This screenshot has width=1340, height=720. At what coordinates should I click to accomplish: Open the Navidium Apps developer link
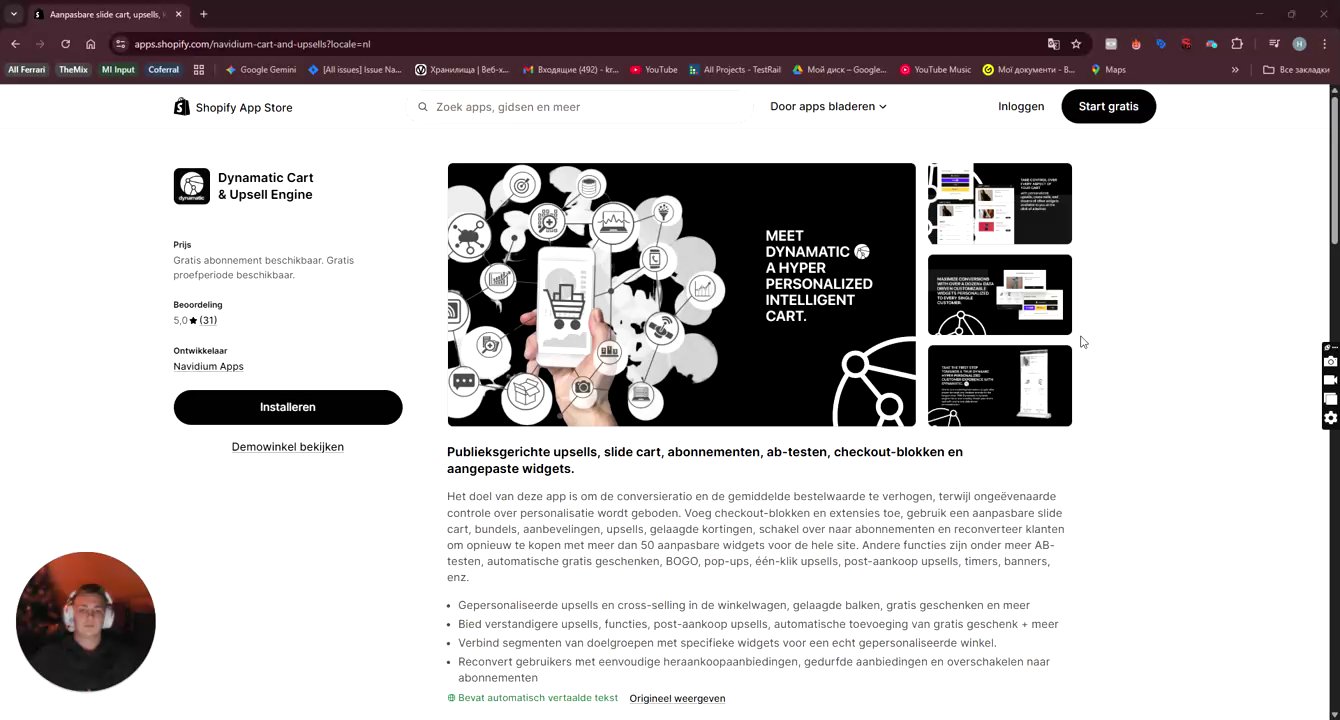(x=208, y=366)
